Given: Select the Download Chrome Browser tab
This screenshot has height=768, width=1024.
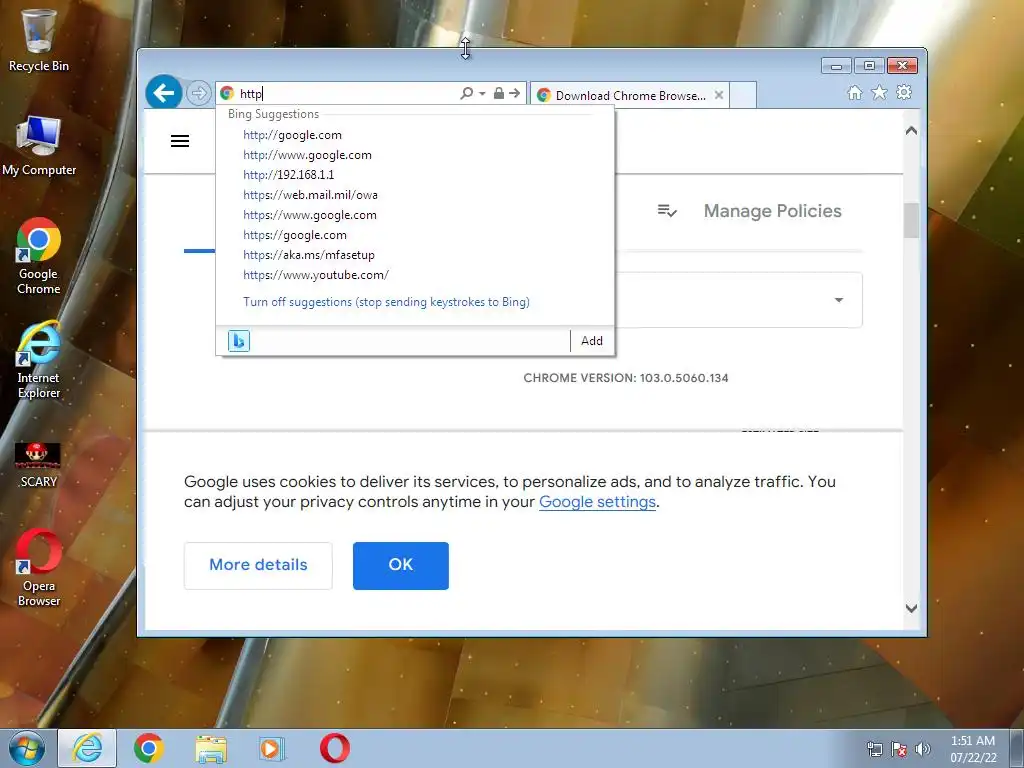Looking at the screenshot, I should click(629, 95).
